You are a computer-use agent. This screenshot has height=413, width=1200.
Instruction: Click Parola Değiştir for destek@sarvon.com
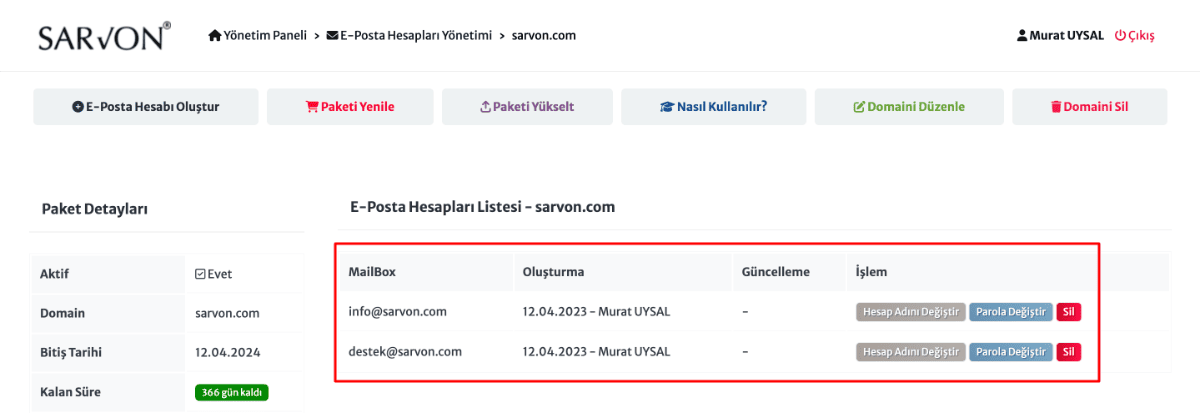click(x=1010, y=352)
